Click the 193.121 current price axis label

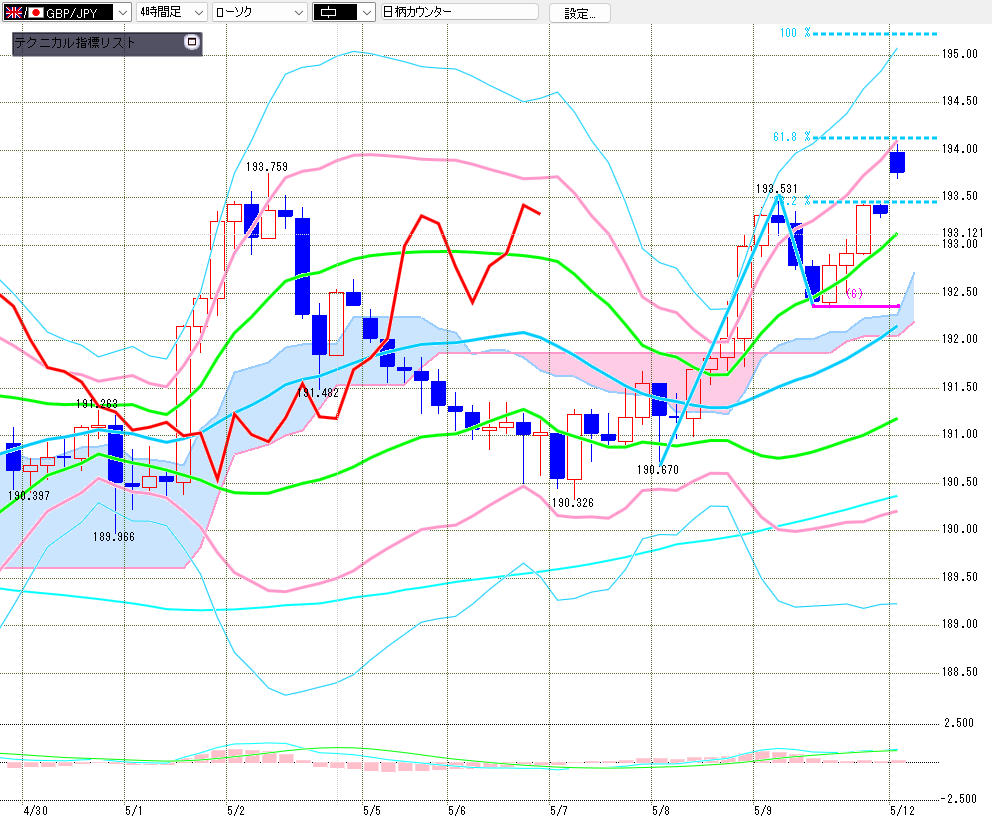(x=961, y=233)
